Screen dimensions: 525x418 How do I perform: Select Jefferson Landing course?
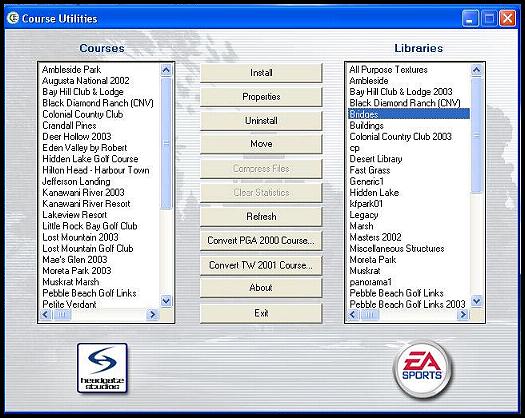coord(76,182)
